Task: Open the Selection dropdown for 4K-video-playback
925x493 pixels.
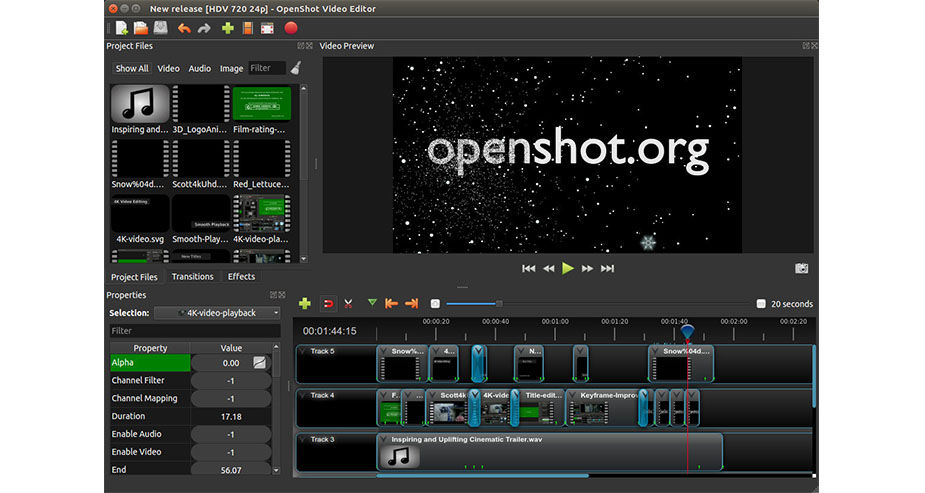Action: pyautogui.click(x=217, y=313)
